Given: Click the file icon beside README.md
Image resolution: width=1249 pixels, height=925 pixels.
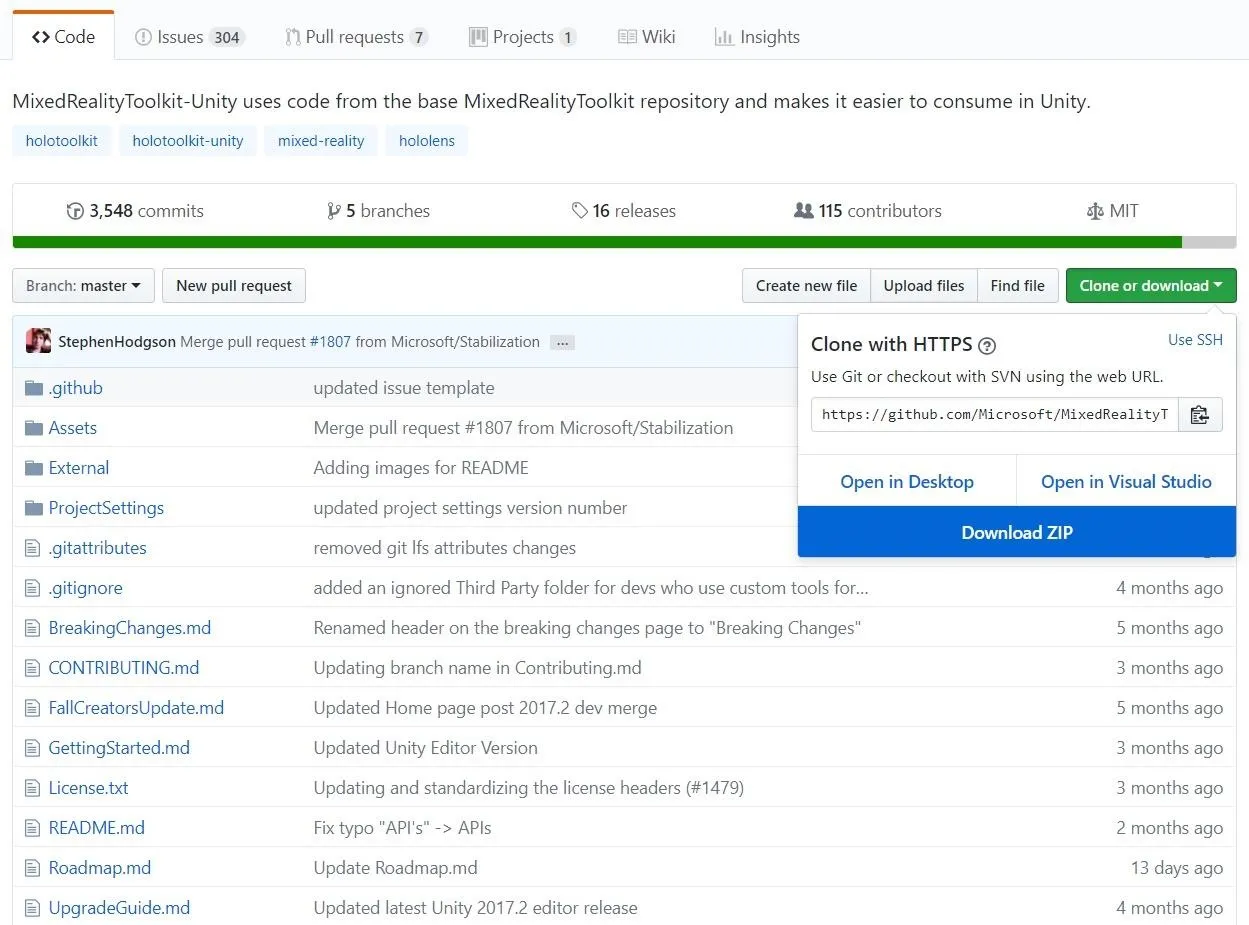Looking at the screenshot, I should click(33, 828).
